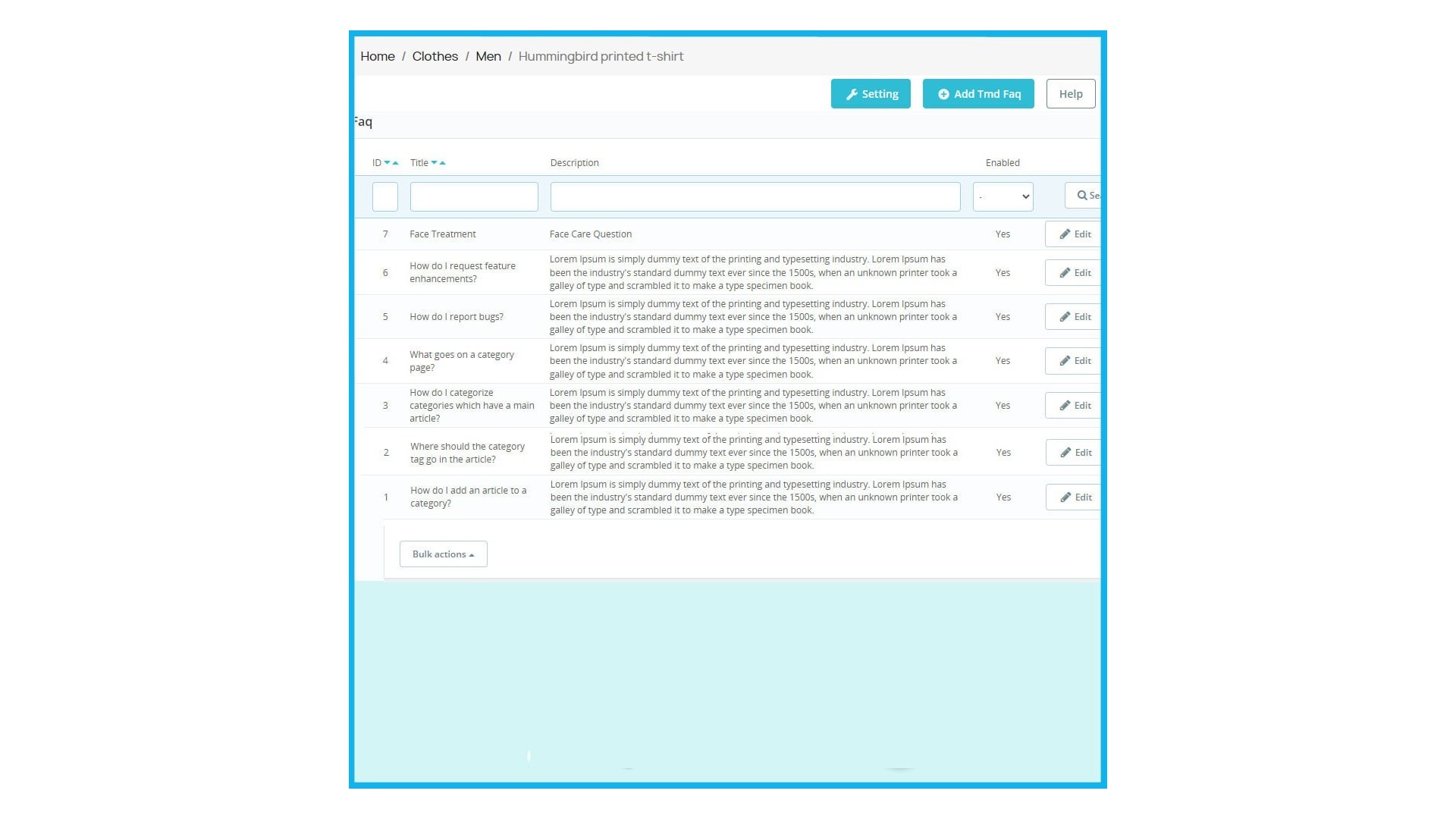This screenshot has height=819, width=1456.
Task: Edit the FAQ with ID 1
Action: coord(1075,497)
